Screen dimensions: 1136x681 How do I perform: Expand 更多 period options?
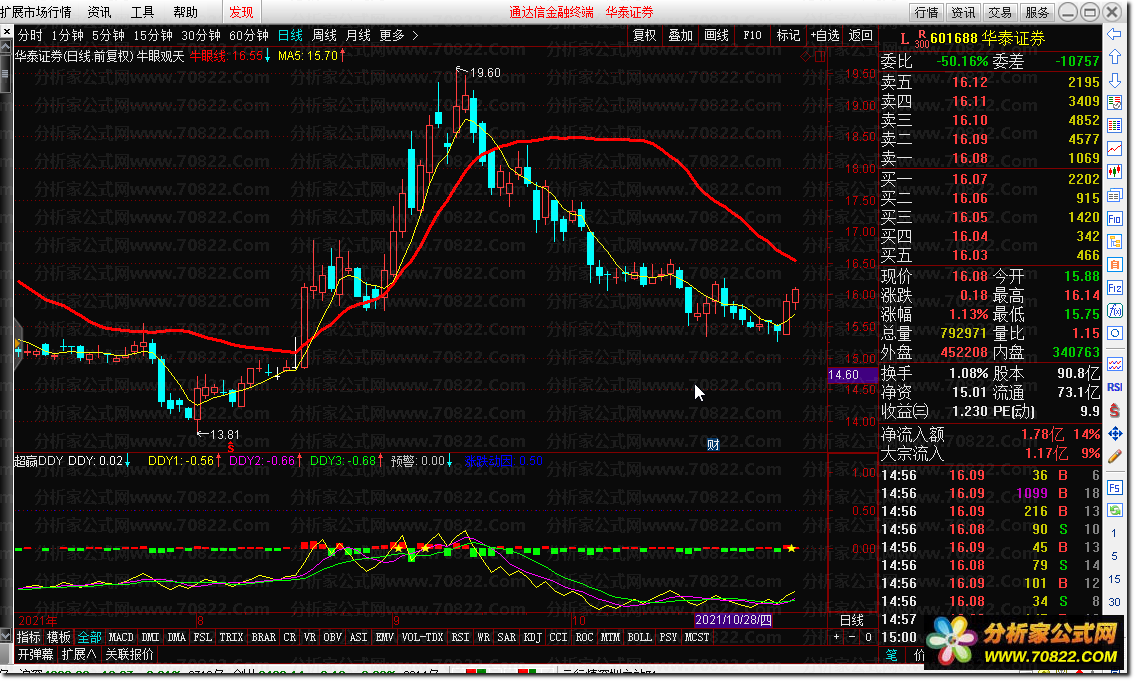(x=398, y=35)
